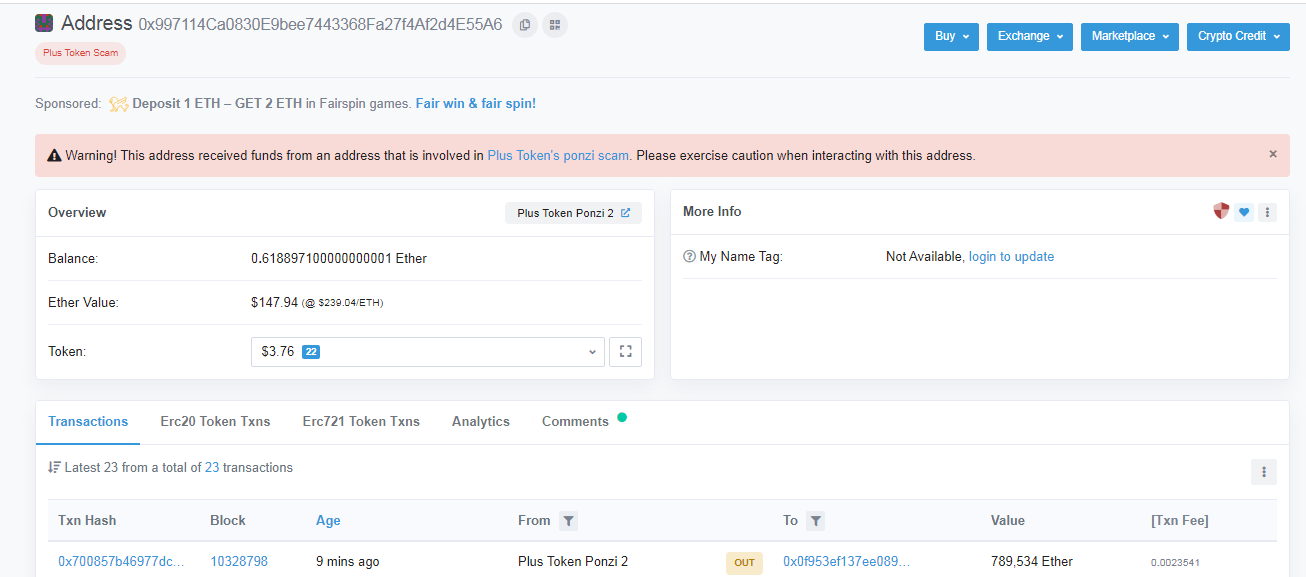1306x577 pixels.
Task: Sort transactions by the Age column
Action: [x=328, y=521]
